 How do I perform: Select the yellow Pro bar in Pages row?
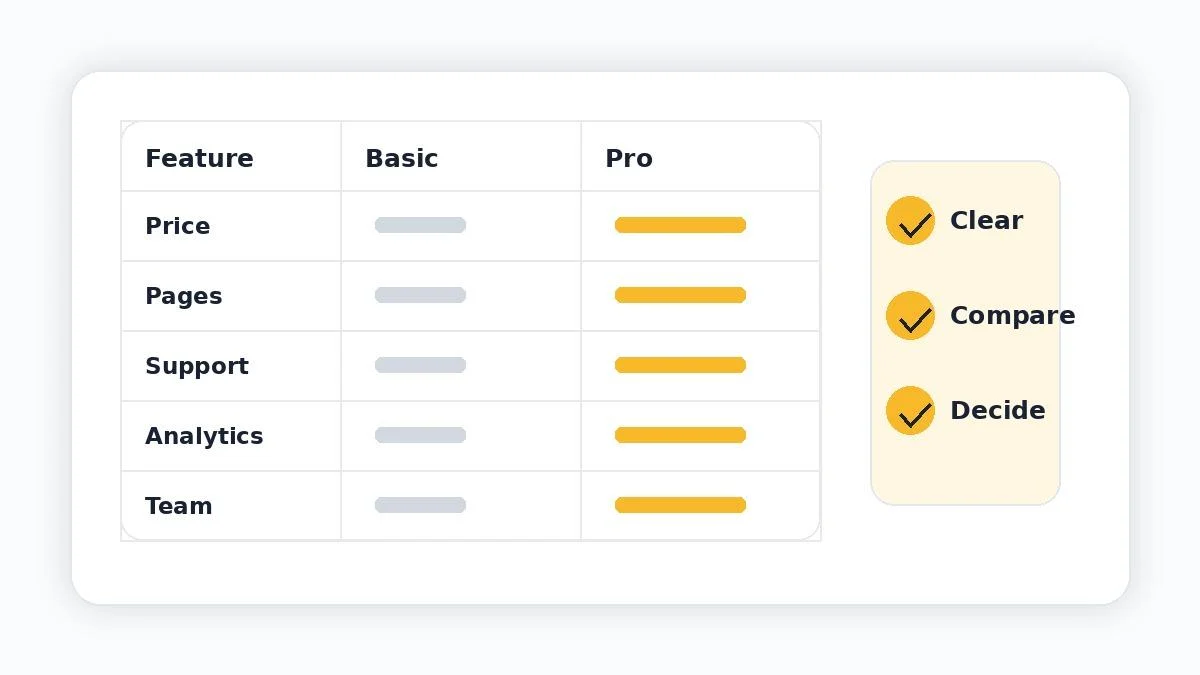click(x=680, y=295)
